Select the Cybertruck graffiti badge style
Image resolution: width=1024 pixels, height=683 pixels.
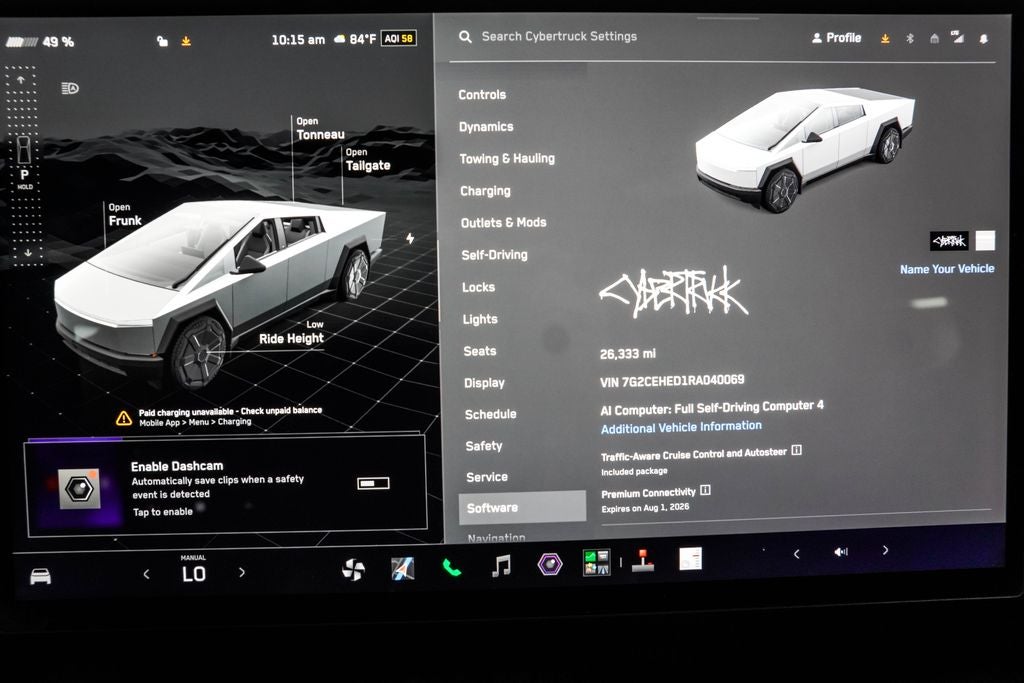pos(949,241)
